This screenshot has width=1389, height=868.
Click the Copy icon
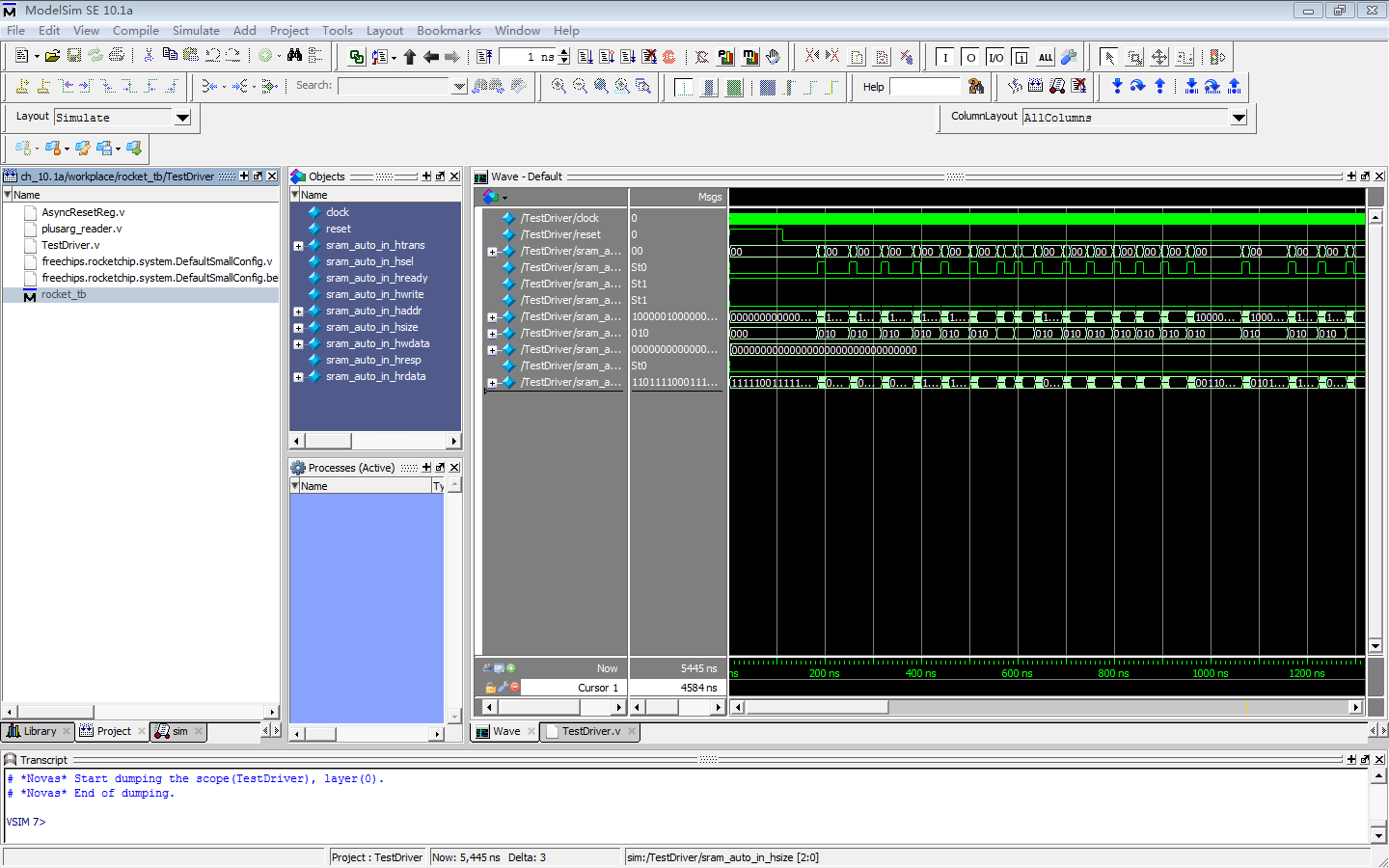click(170, 56)
